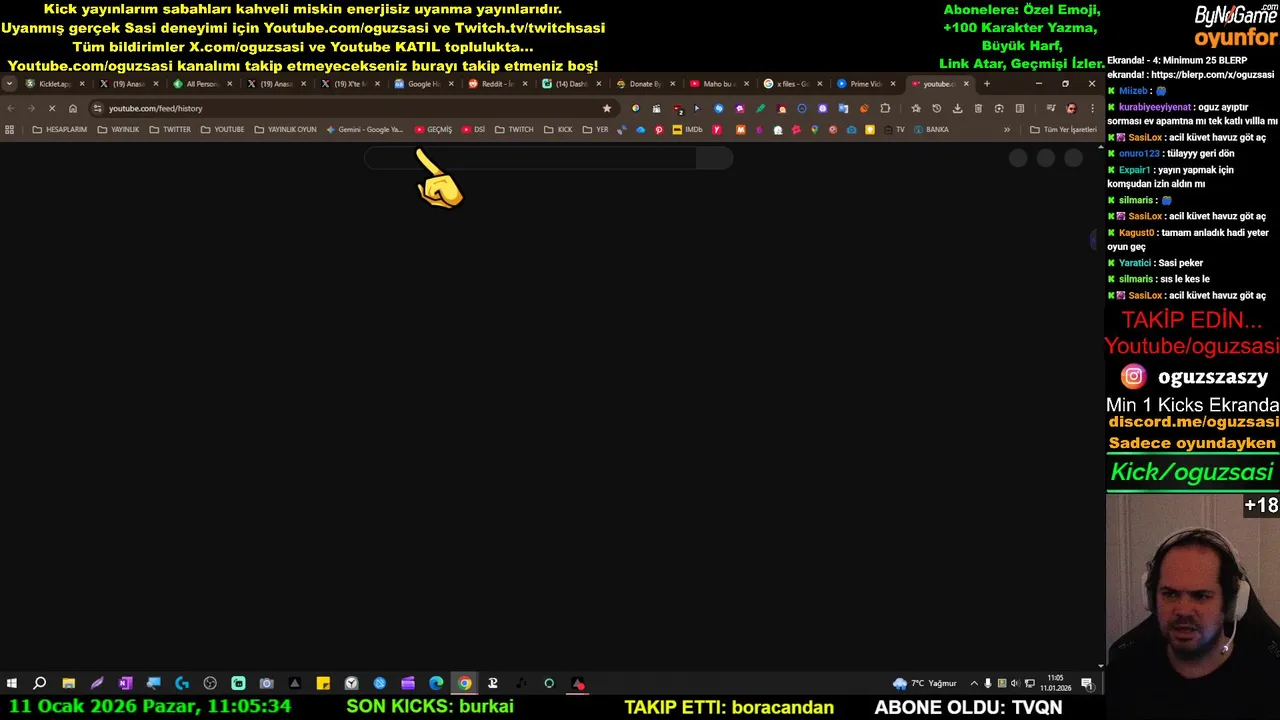Viewport: 1280px width, 720px height.
Task: Open Microsoft Edge from taskbar
Action: click(x=436, y=683)
